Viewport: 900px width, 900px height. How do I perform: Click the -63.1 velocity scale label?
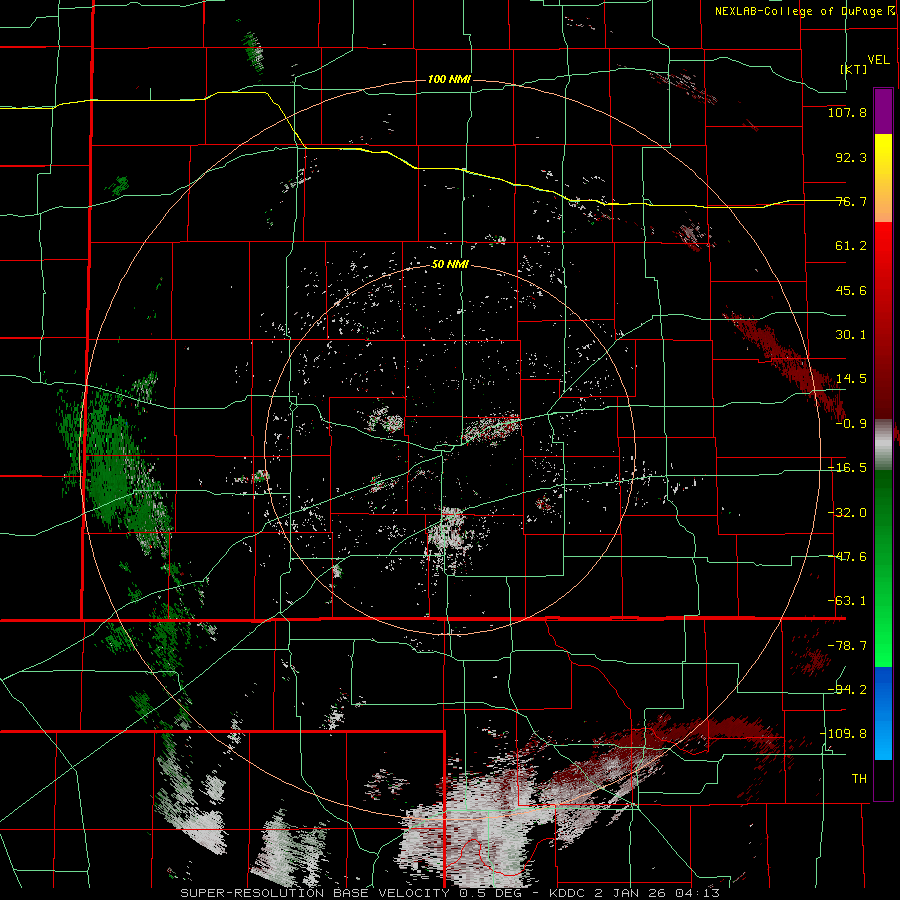coord(847,601)
